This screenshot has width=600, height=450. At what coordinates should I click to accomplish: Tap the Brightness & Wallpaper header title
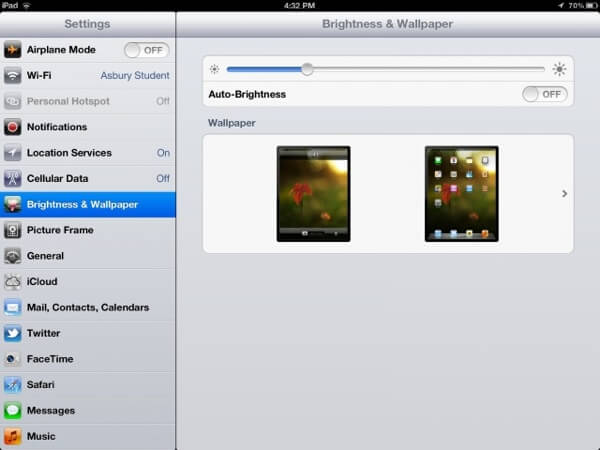[x=387, y=24]
